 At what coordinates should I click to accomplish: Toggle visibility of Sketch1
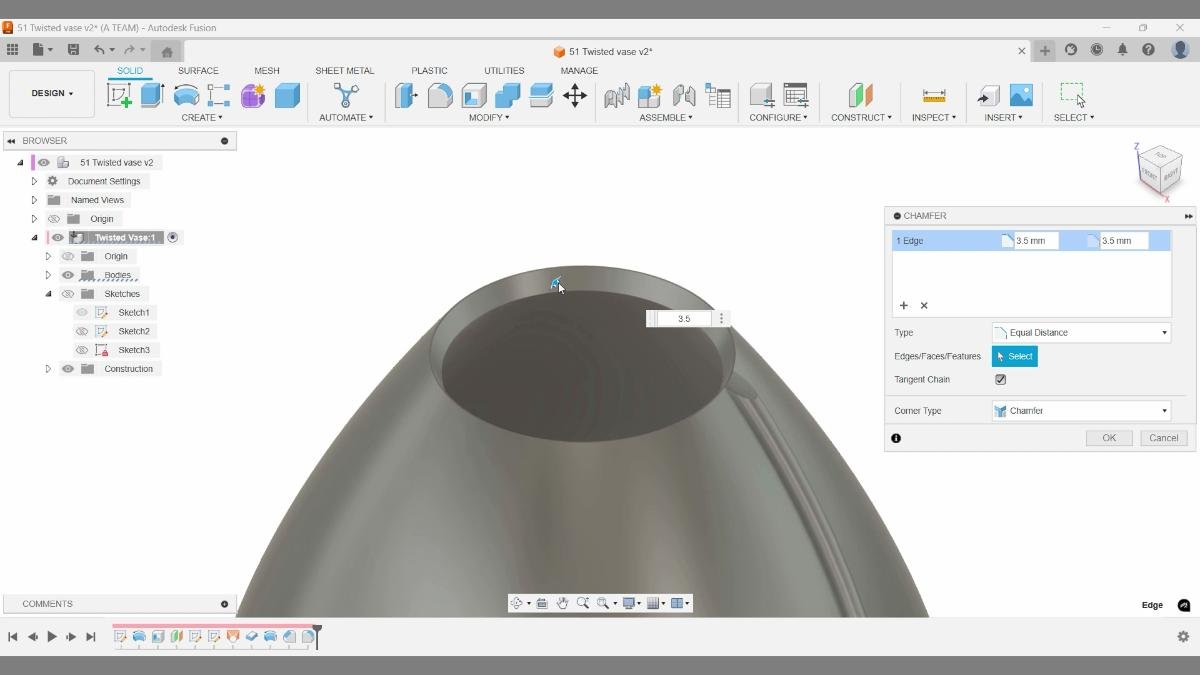point(82,312)
